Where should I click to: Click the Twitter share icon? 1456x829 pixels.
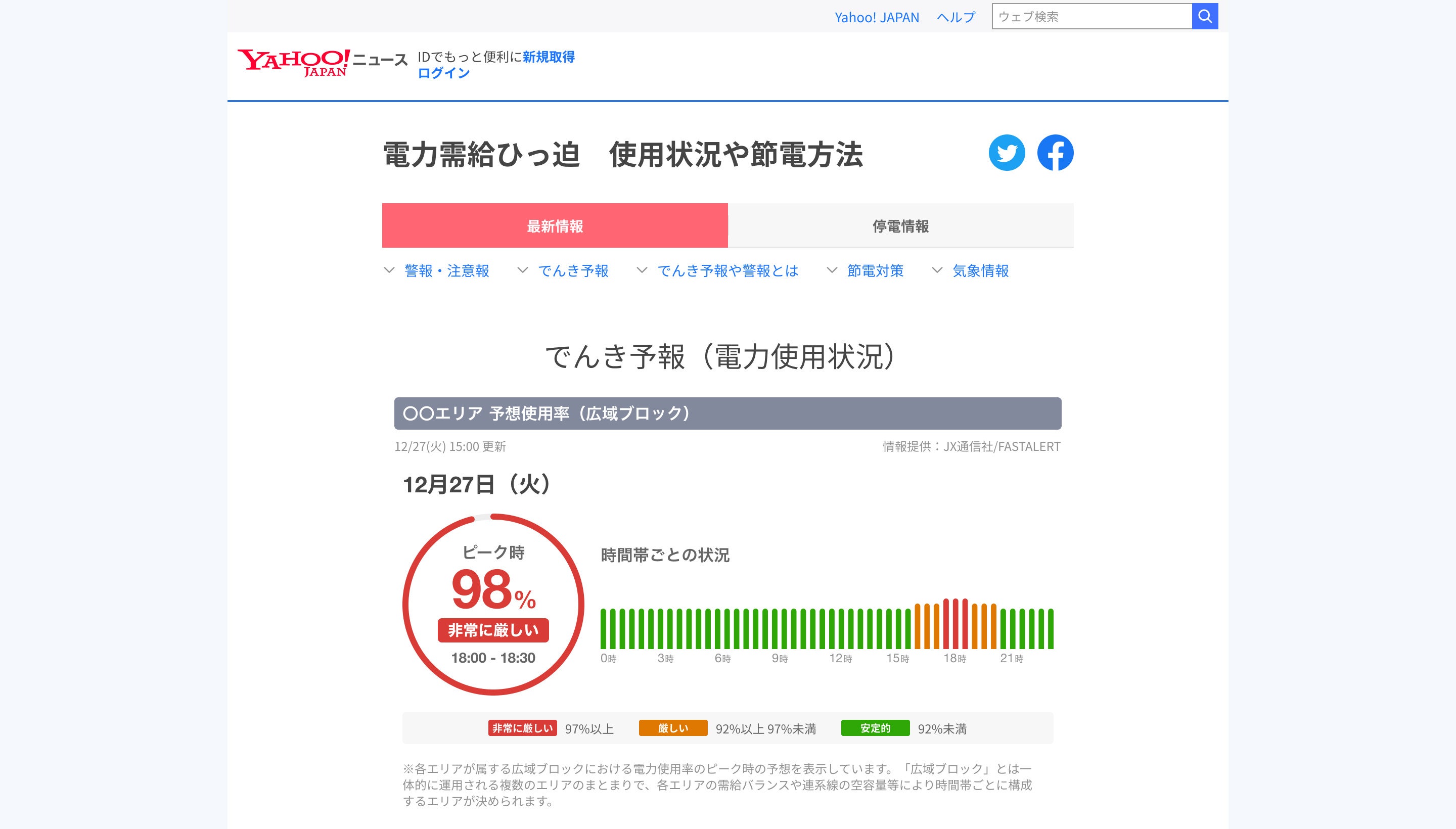[x=1006, y=153]
